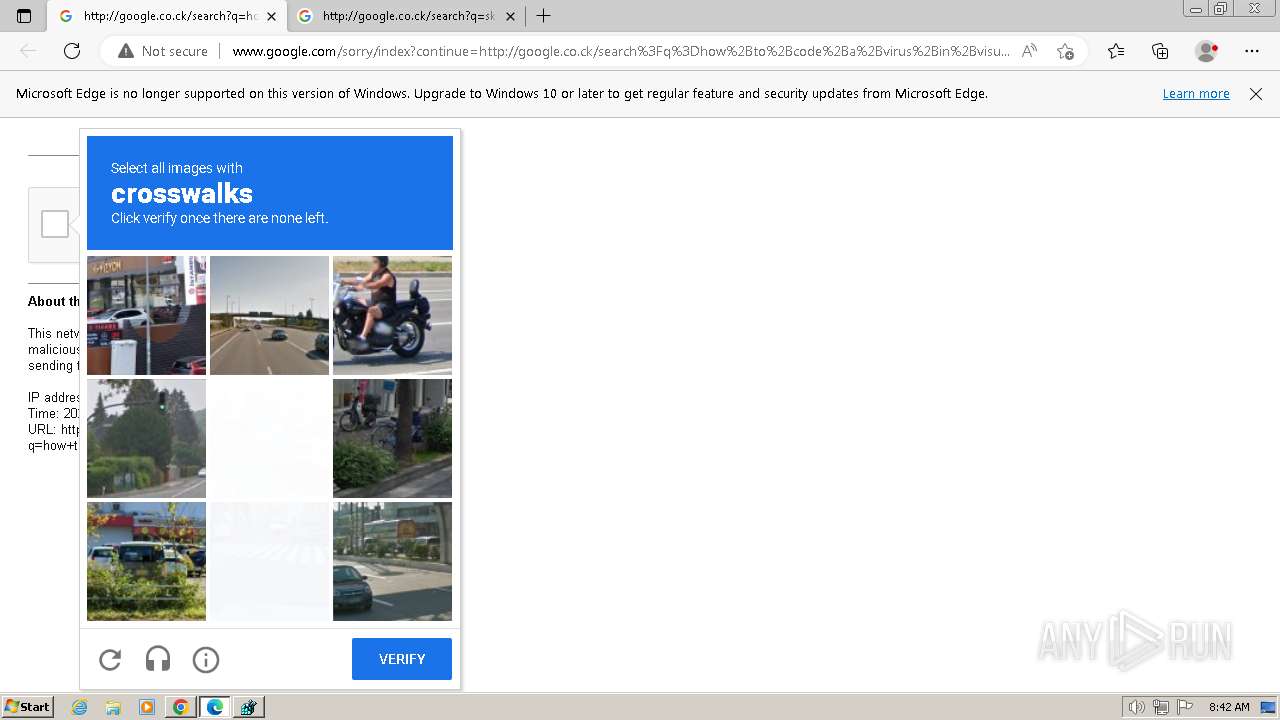Tick the reCAPTCHA checkbox
Screen dimensions: 1280x720
coord(55,224)
